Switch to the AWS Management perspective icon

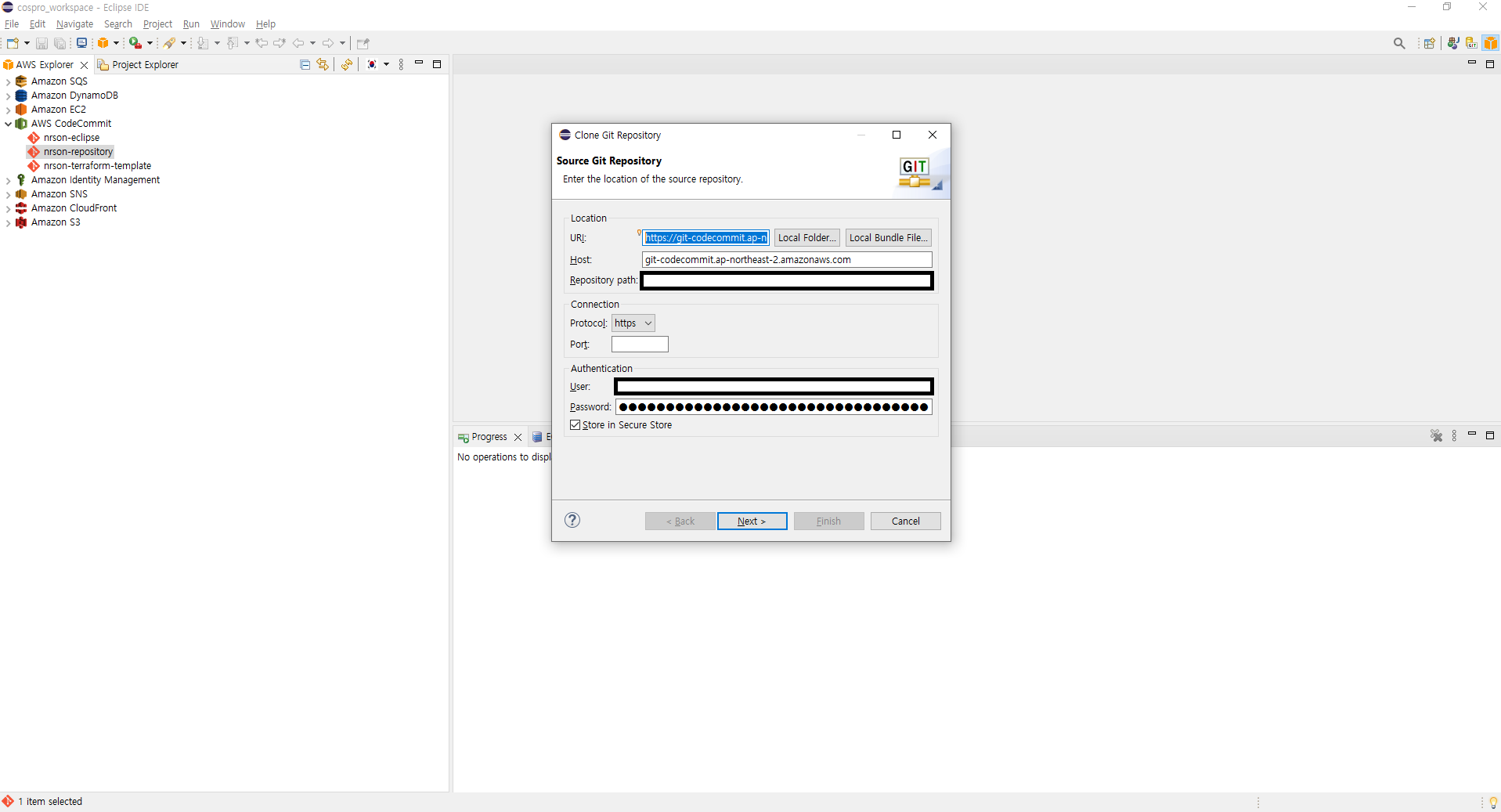1490,43
